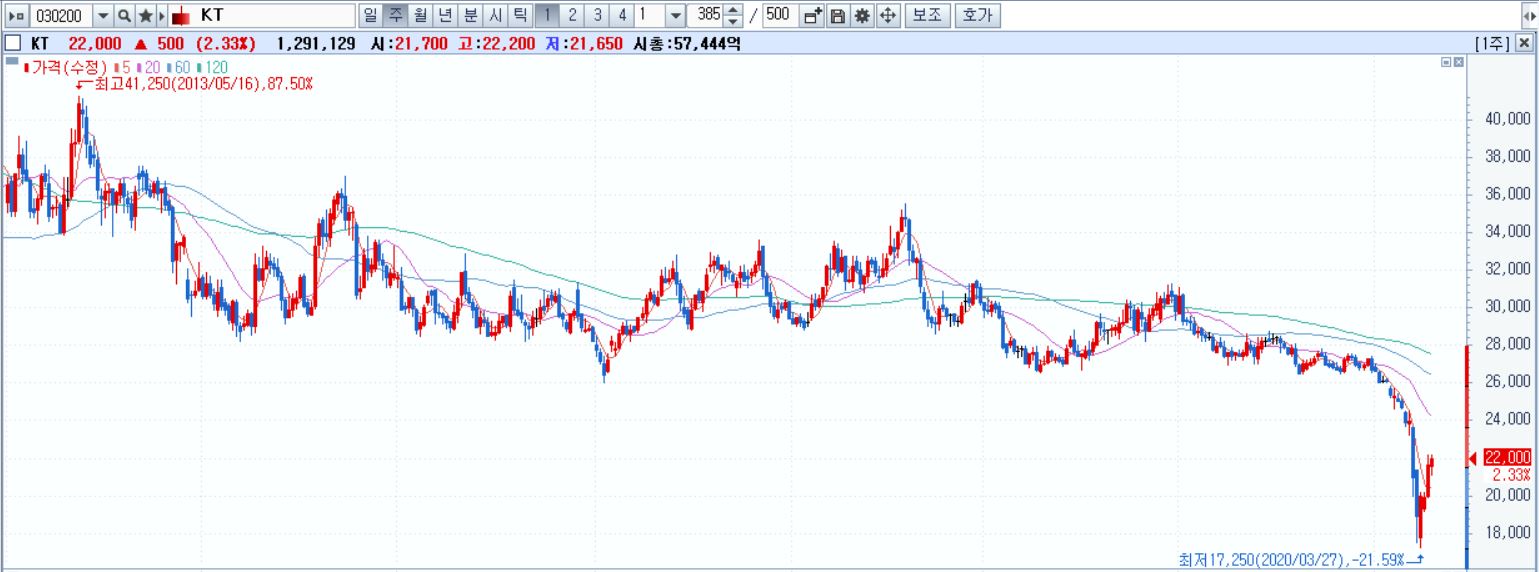Click the low price 저:21,650
This screenshot has height=572, width=1539.
pyautogui.click(x=585, y=43)
